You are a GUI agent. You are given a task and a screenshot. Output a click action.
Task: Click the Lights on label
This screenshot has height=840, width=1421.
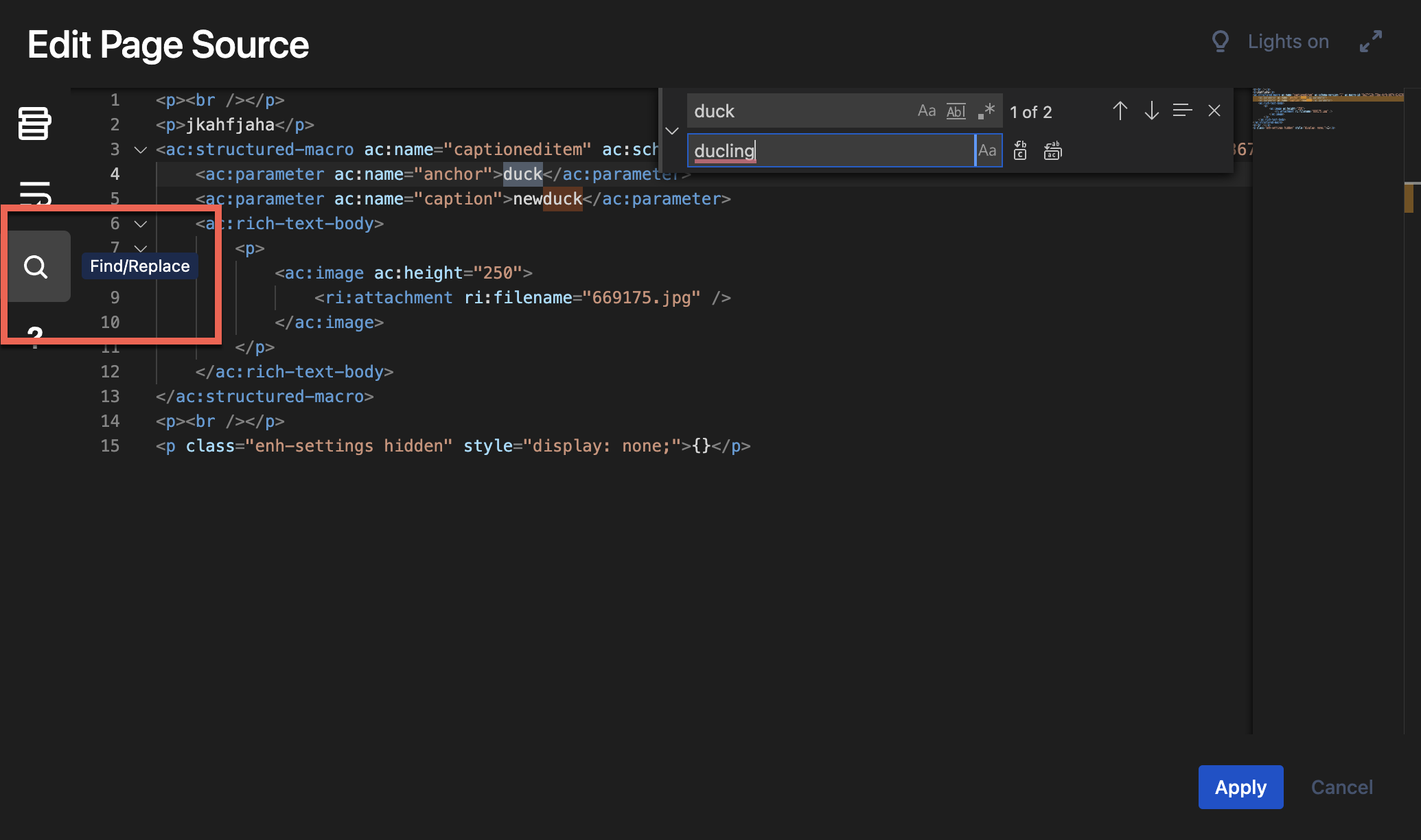coord(1289,41)
